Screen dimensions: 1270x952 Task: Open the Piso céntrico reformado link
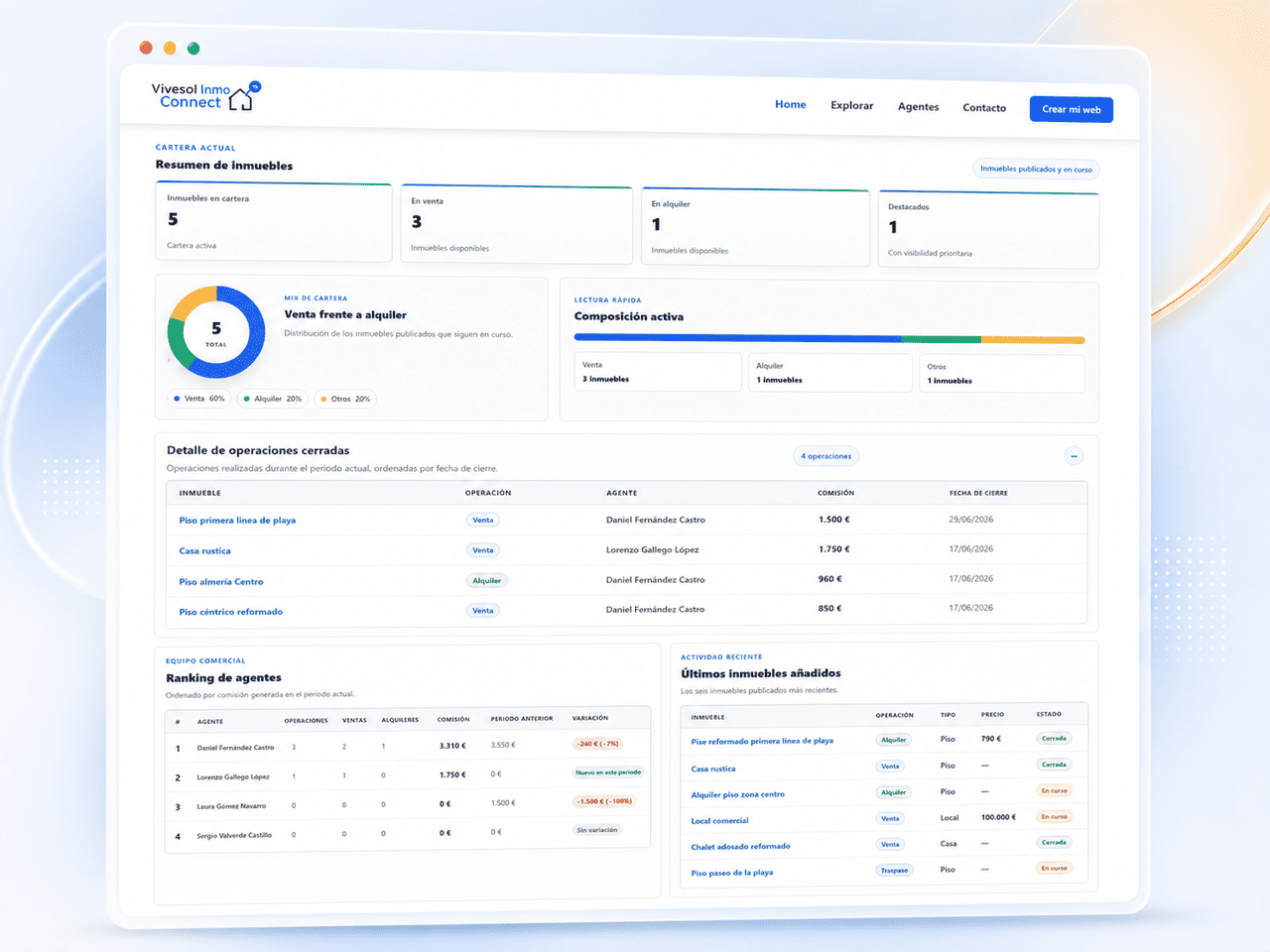click(230, 612)
